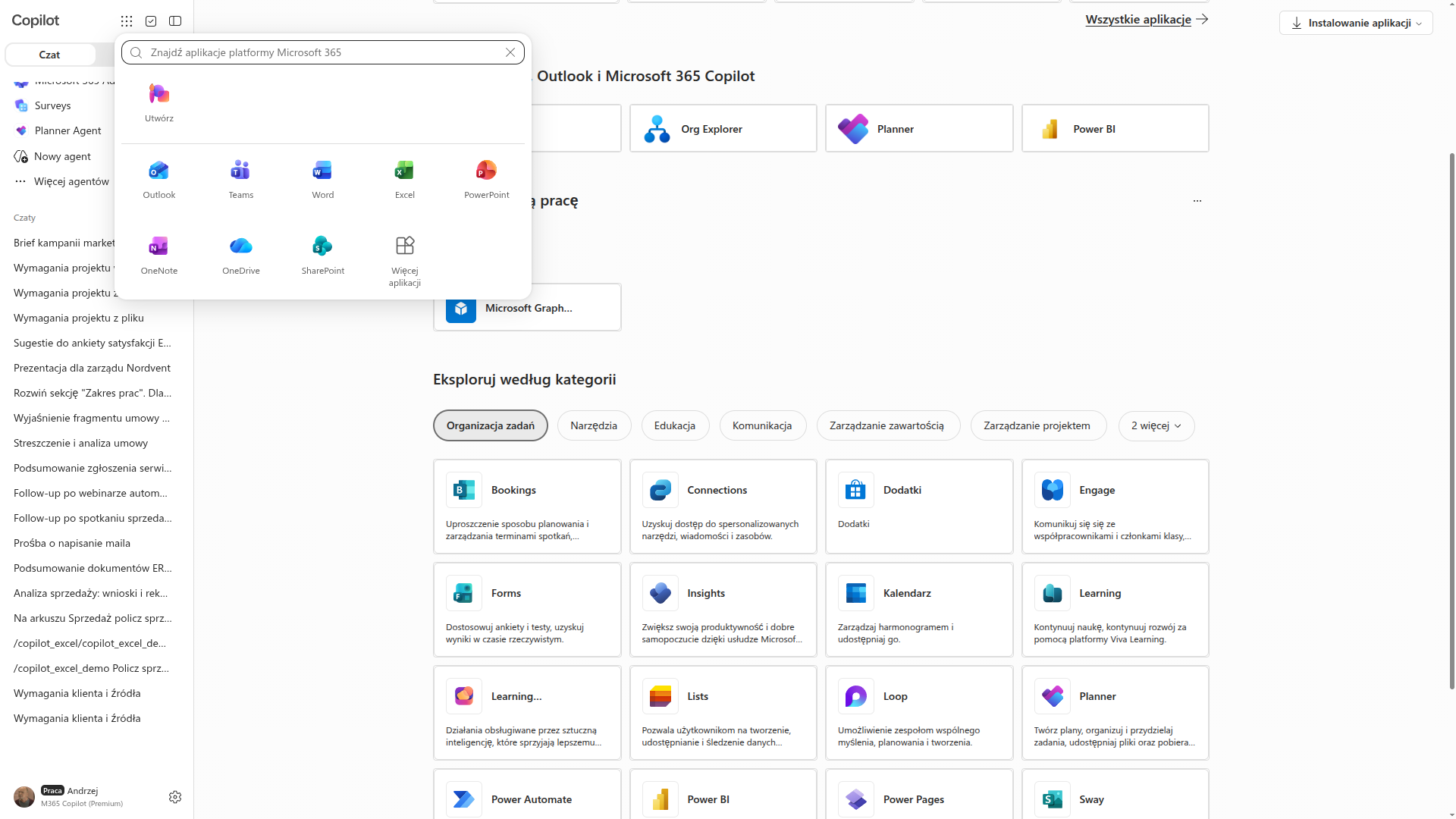Image resolution: width=1456 pixels, height=819 pixels.
Task: Open Word from the app launcher
Action: 323,180
